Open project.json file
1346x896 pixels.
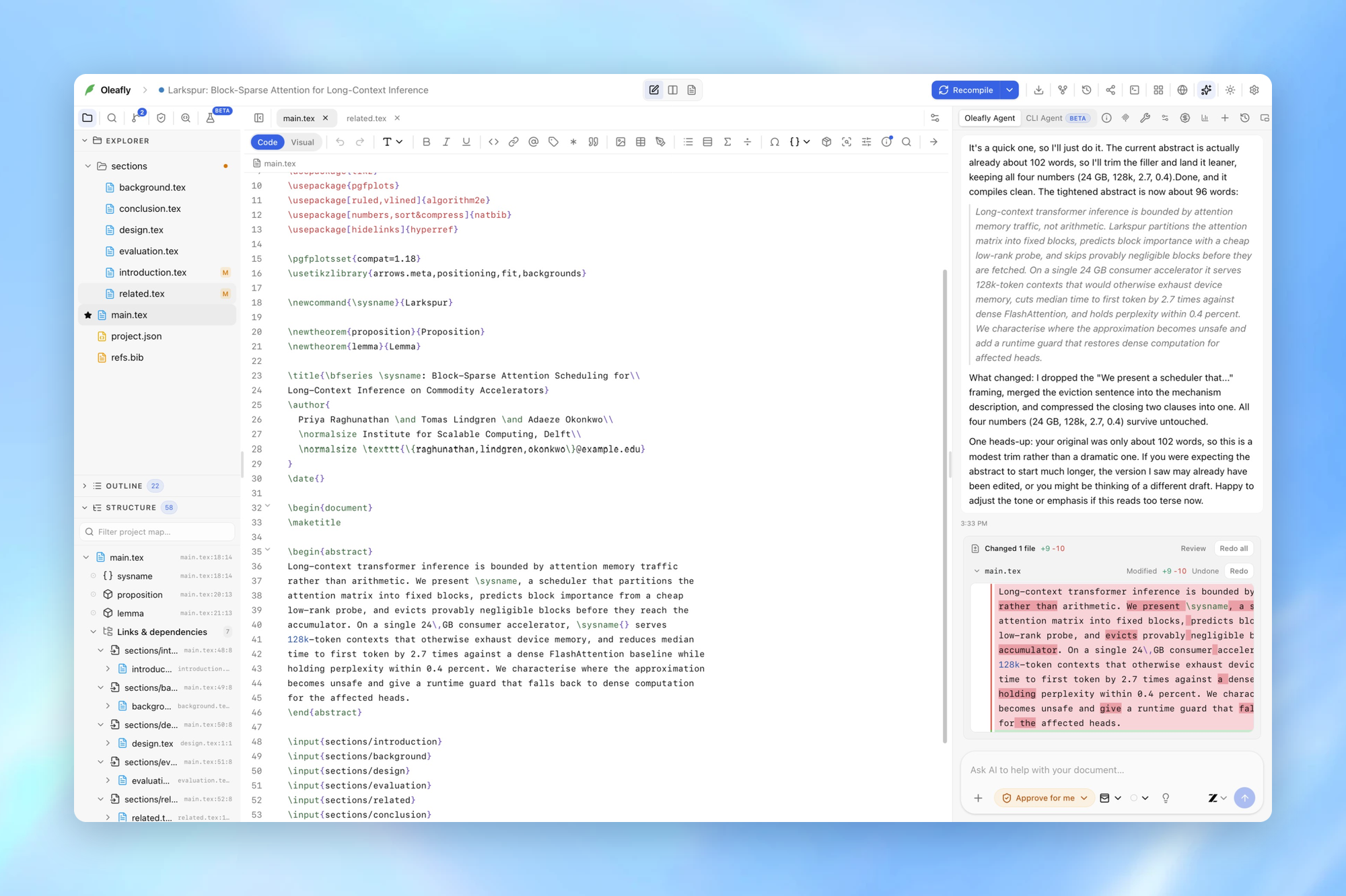click(136, 336)
